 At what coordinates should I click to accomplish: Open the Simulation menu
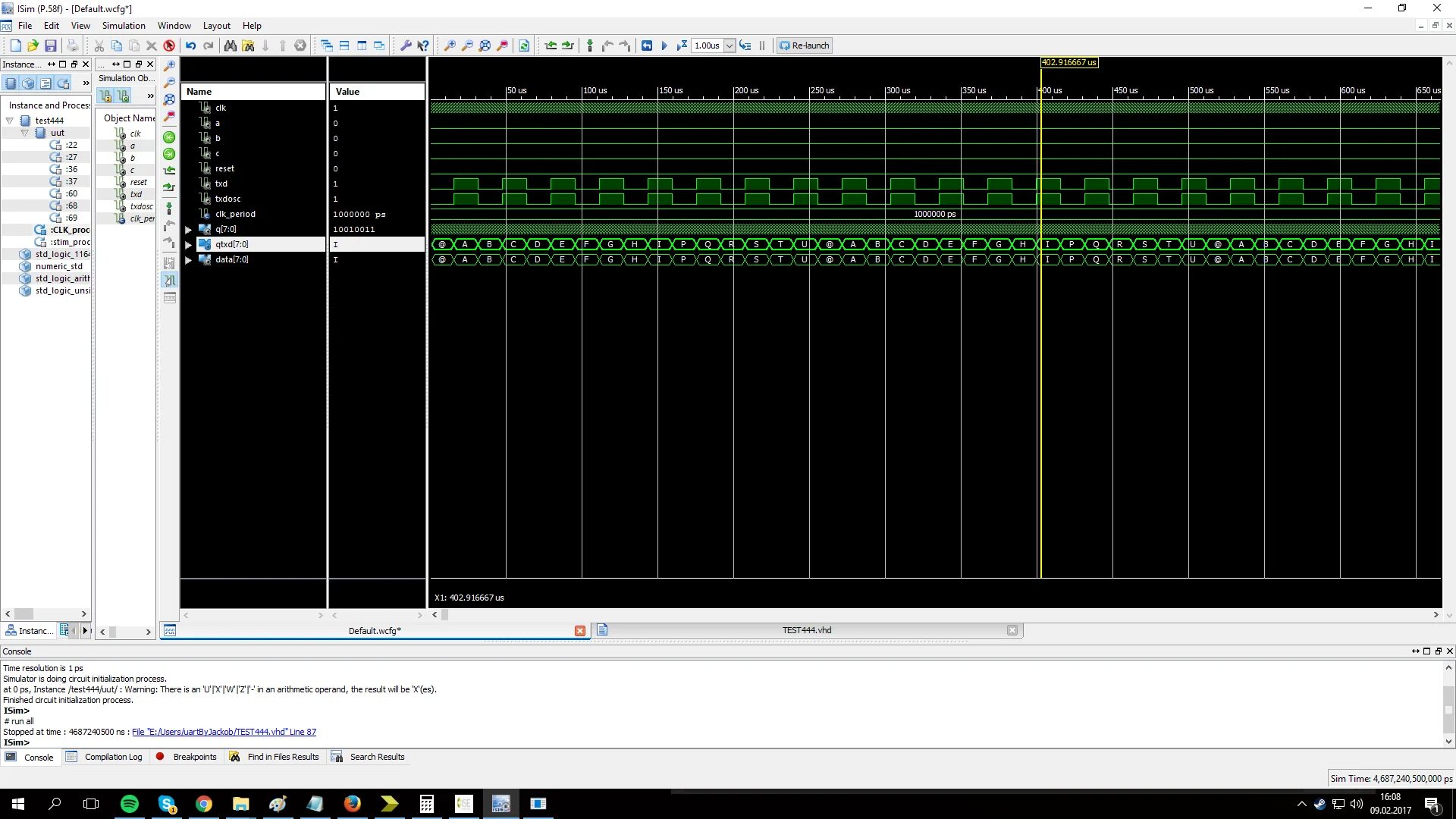point(123,25)
